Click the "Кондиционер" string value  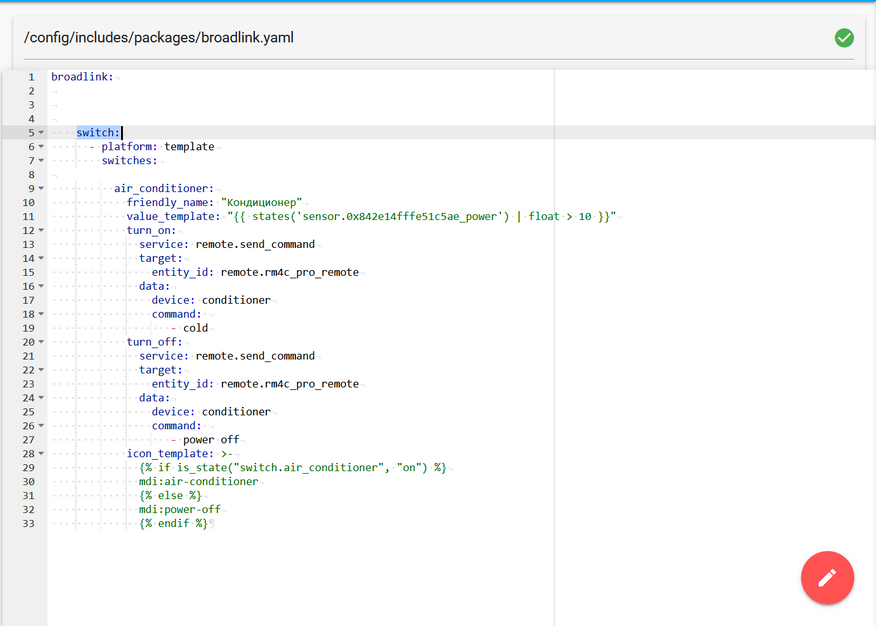point(261,202)
